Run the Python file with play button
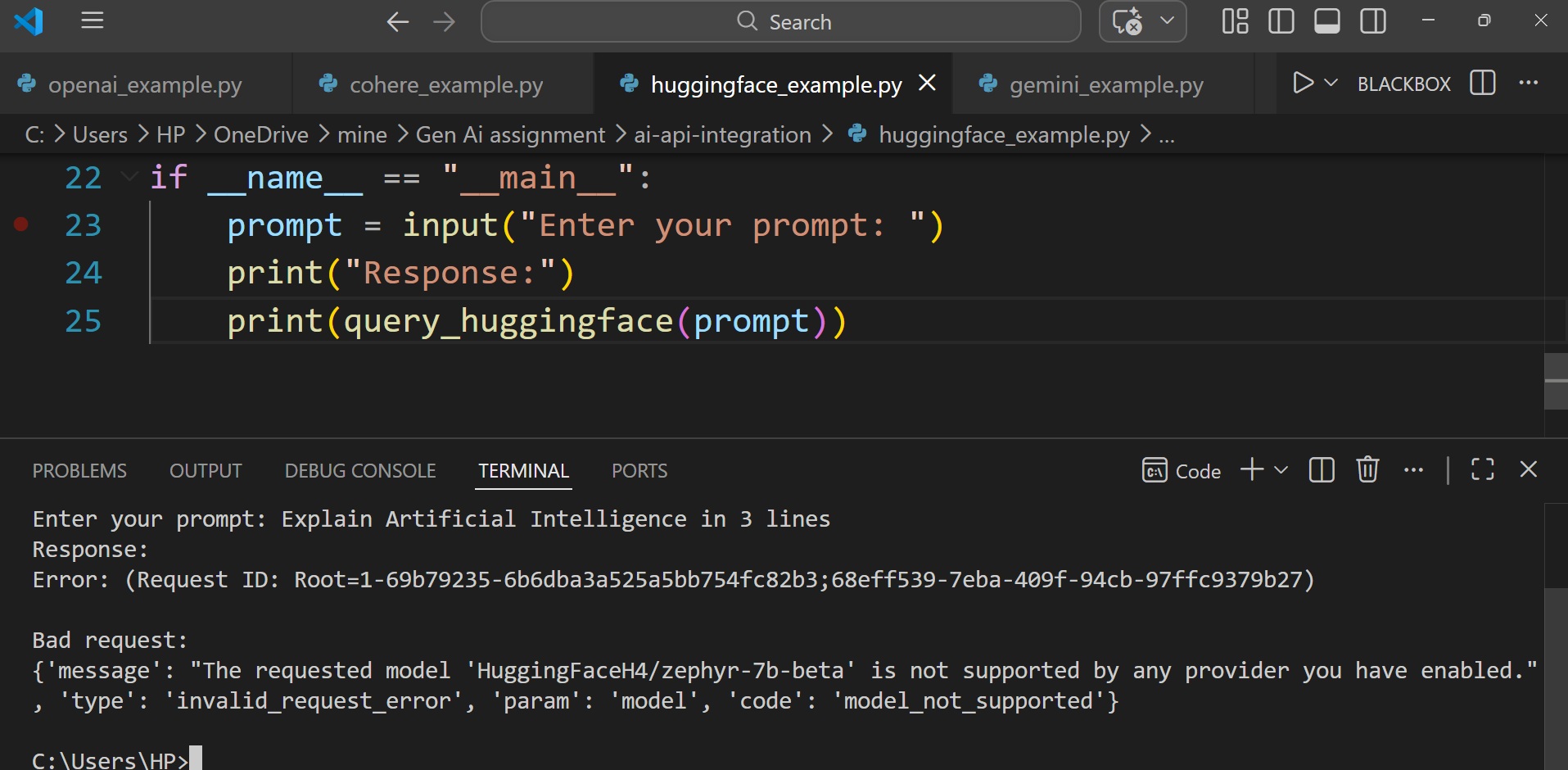This screenshot has height=770, width=1568. tap(1302, 83)
